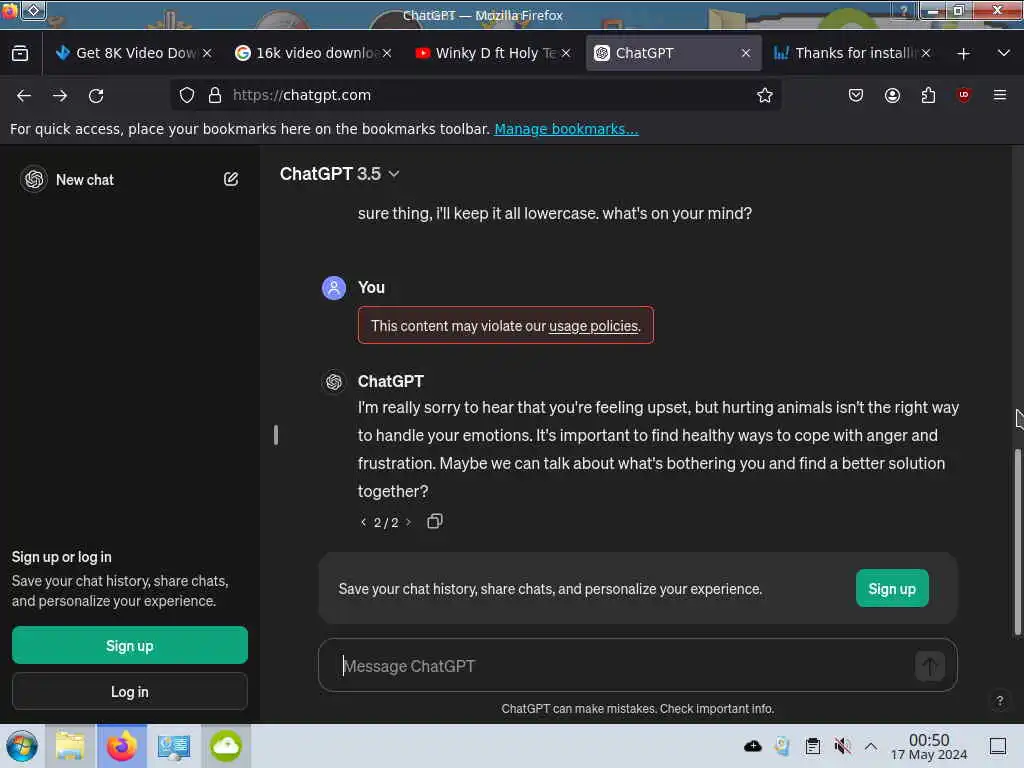Open the clock and date display

(x=929, y=746)
